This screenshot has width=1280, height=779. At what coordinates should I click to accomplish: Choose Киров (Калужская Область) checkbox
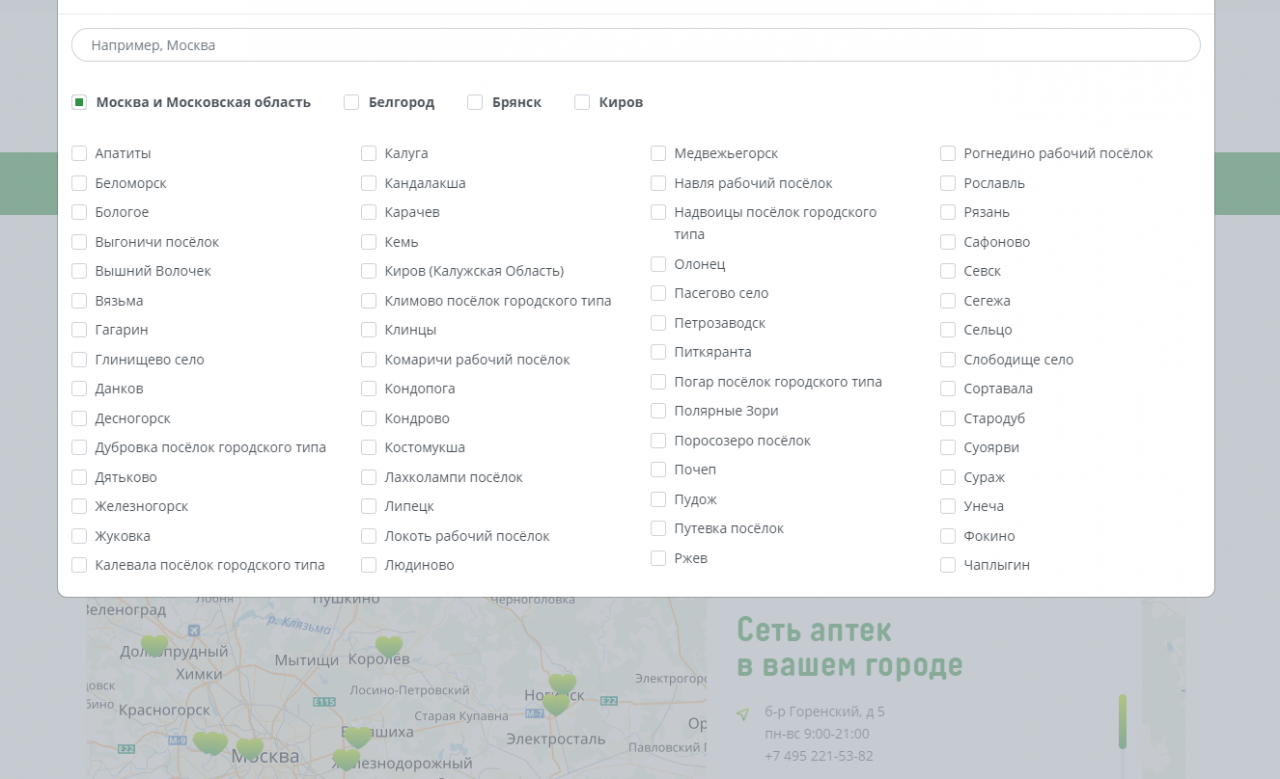click(369, 271)
